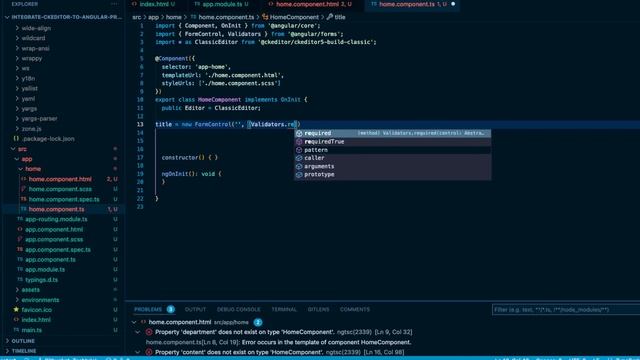Expand the wide-align folder
Viewport: 640px width, 360px height.
point(36,28)
